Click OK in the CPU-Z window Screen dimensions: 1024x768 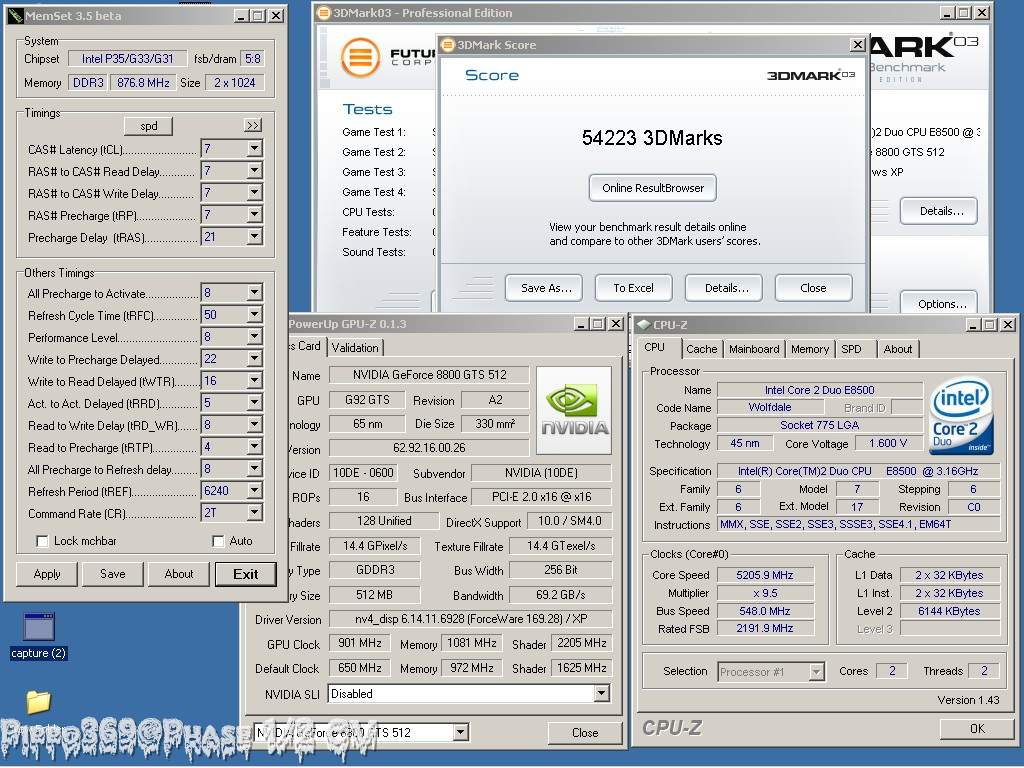click(x=977, y=729)
